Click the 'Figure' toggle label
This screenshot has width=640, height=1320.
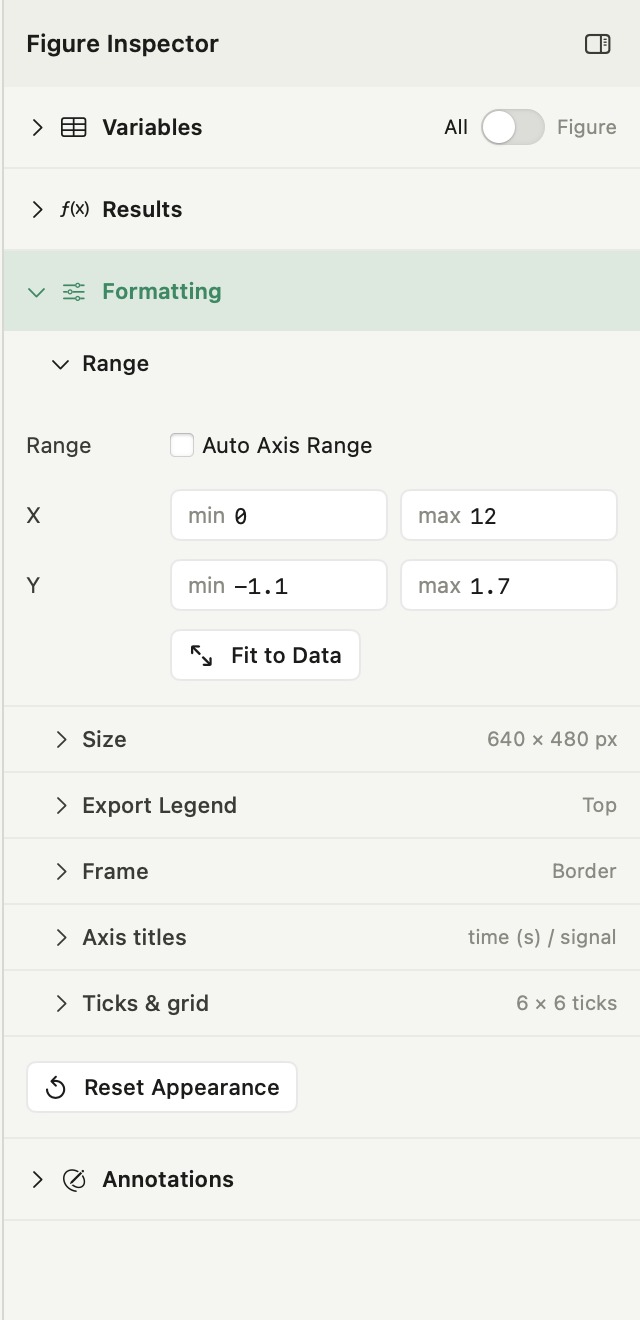pos(587,127)
